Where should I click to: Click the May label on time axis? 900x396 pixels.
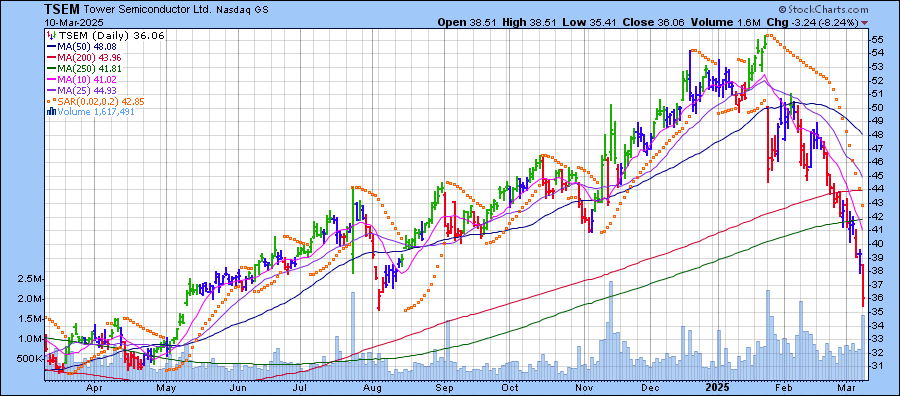pos(165,387)
